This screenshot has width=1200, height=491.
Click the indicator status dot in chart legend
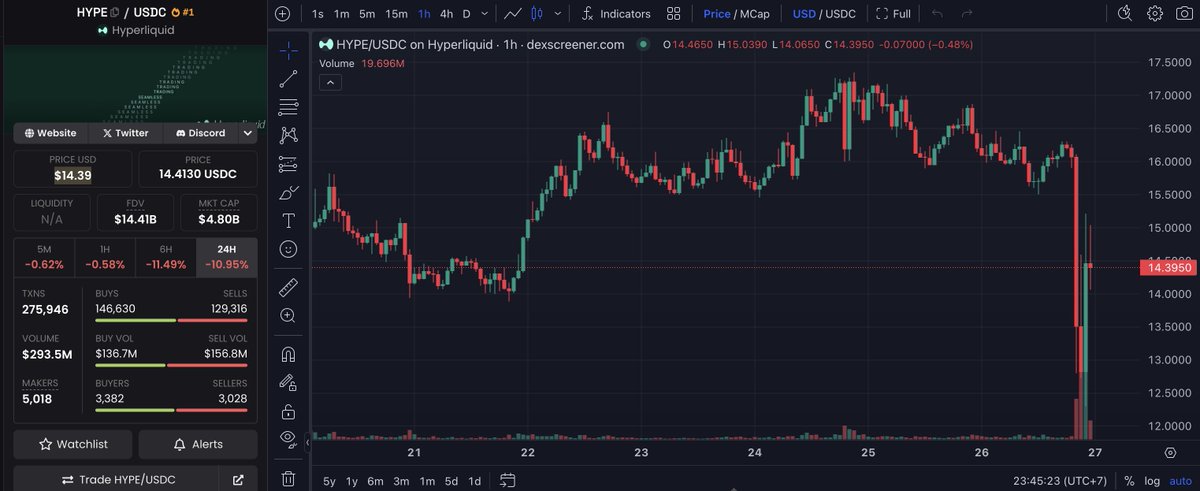pyautogui.click(x=642, y=45)
